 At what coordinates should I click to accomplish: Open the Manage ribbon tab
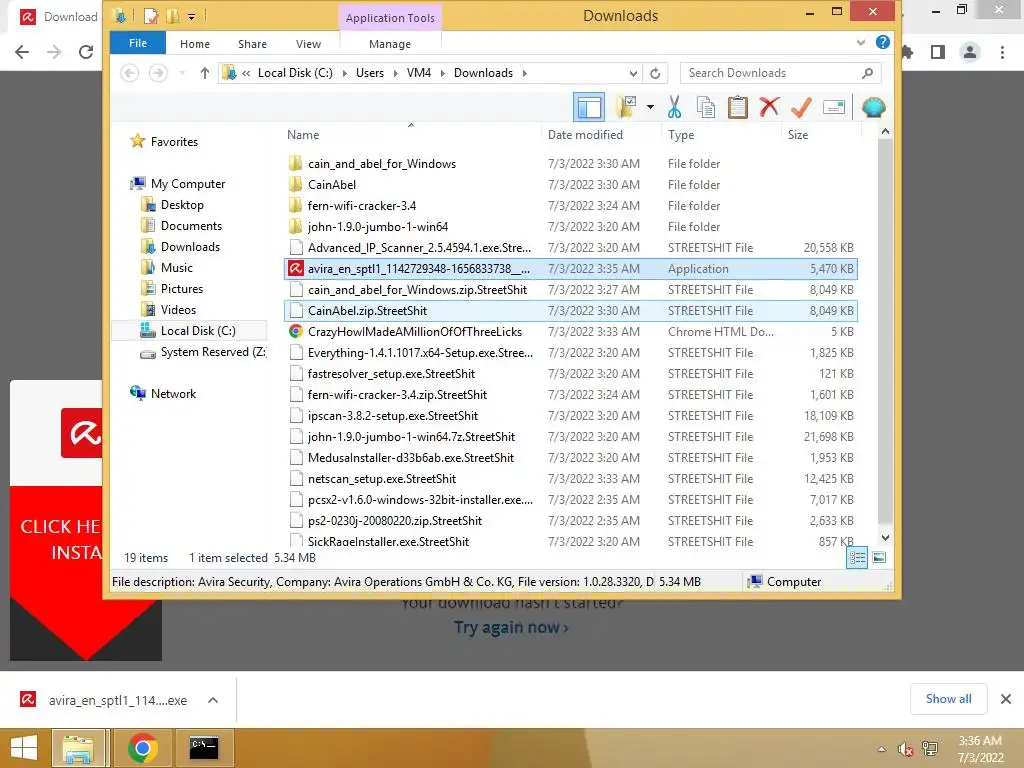(x=390, y=44)
